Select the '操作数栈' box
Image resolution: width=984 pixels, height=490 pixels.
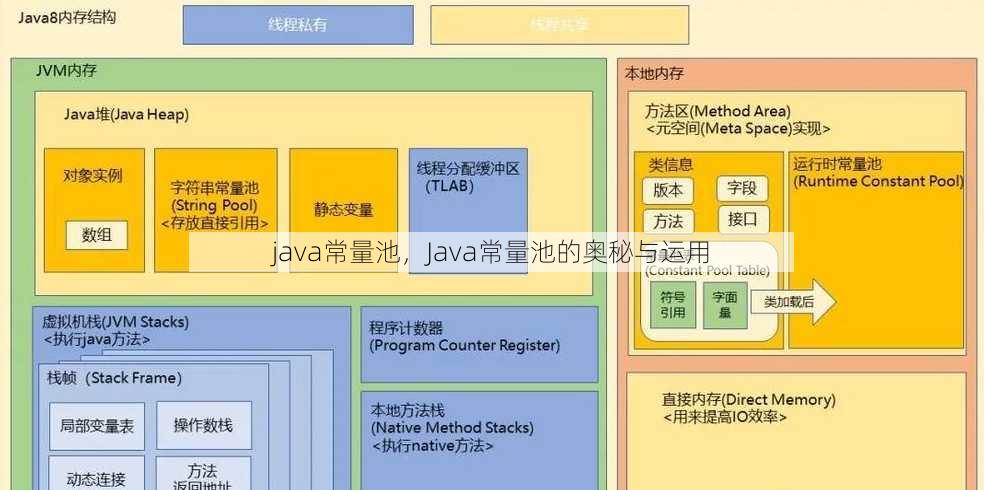tap(204, 425)
